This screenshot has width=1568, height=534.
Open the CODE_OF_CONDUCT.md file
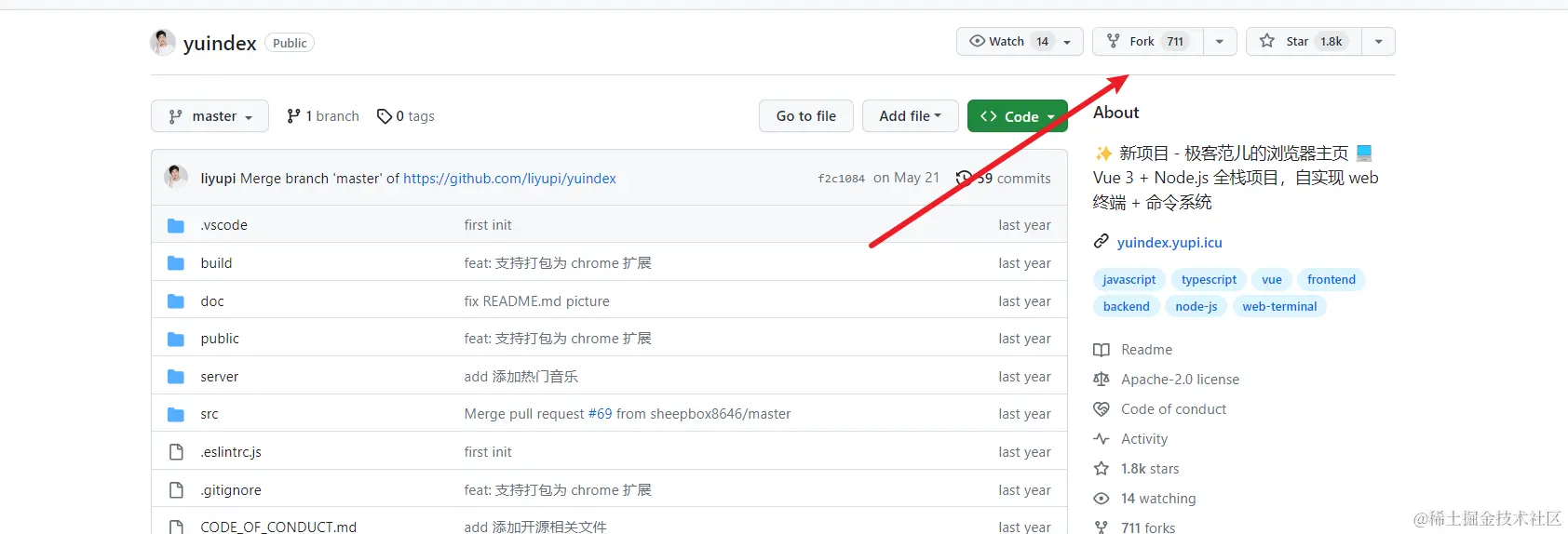[x=278, y=527]
